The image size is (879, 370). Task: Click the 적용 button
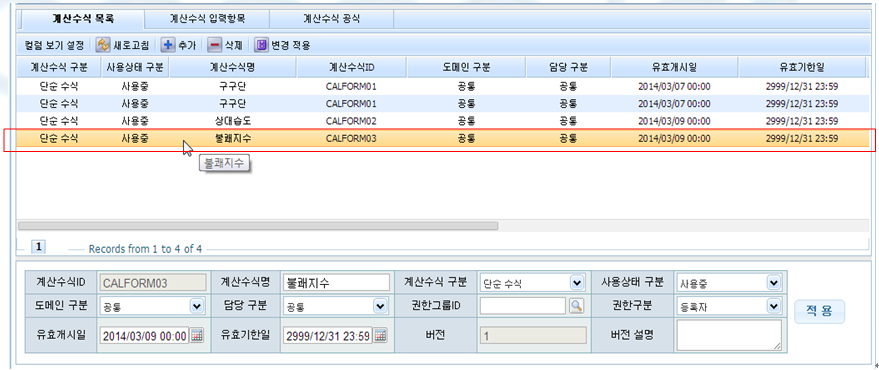819,311
